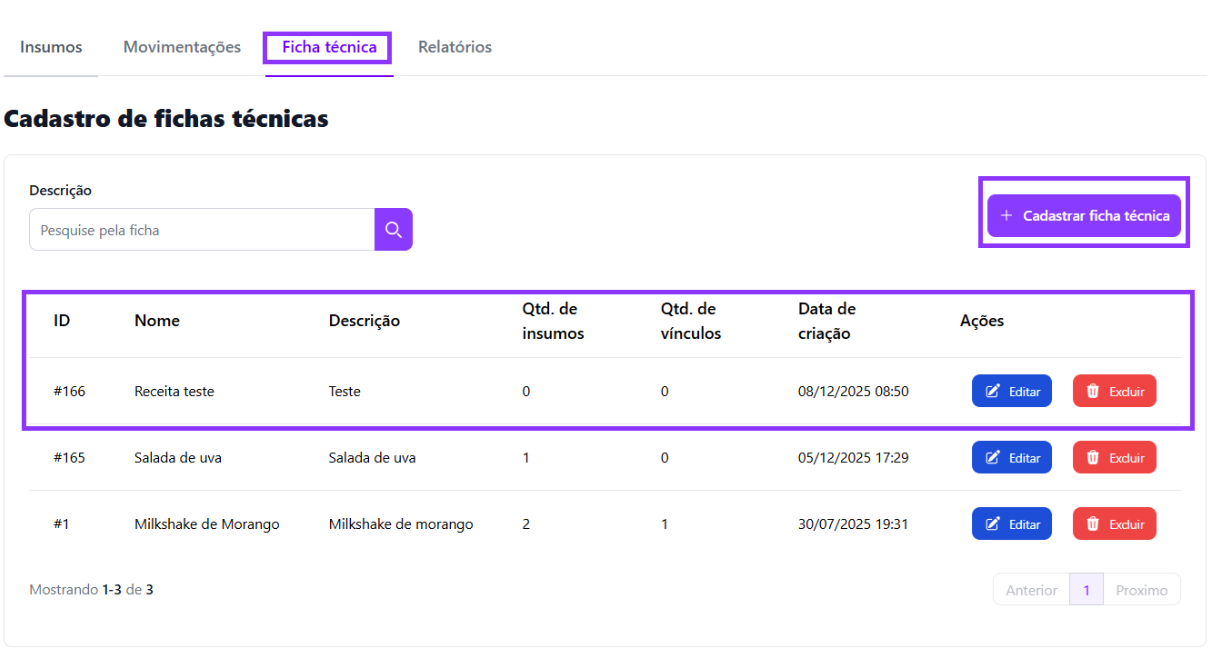Go to the Relatórios tab
The height and width of the screenshot is (653, 1212).
[455, 47]
